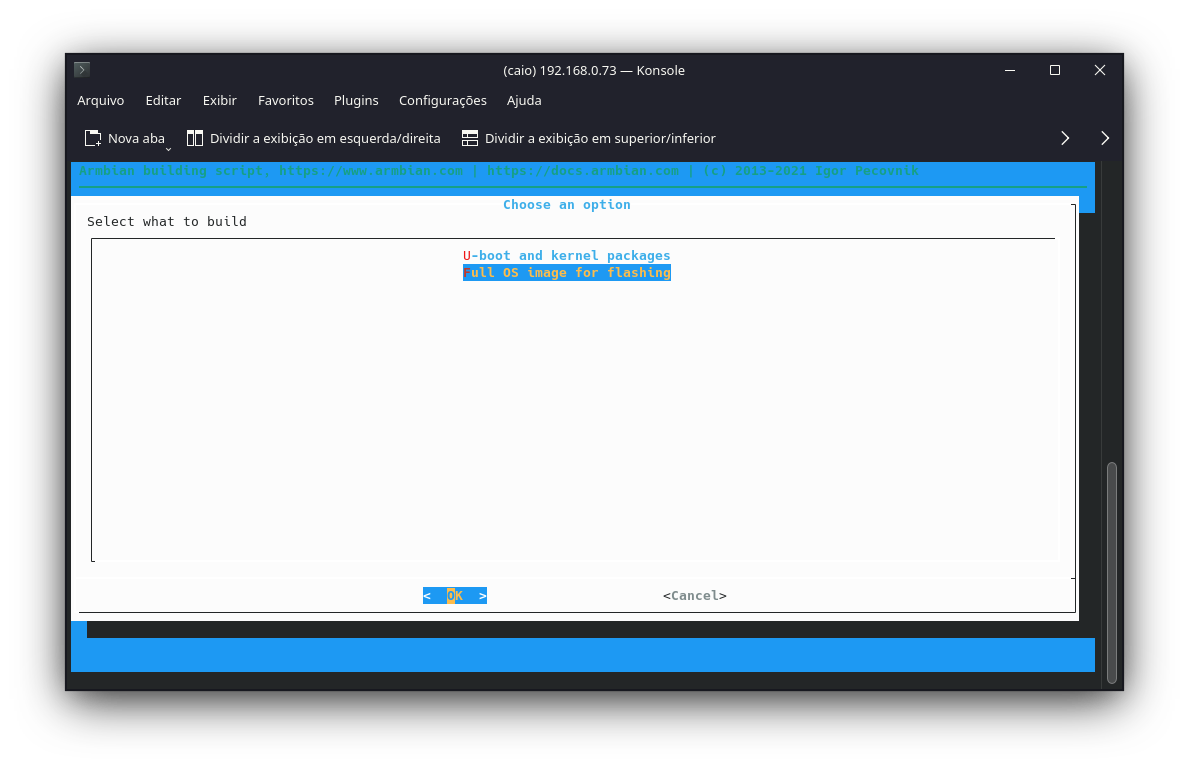Image resolution: width=1189 pixels, height=768 pixels.
Task: Click the split view top/bottom icon
Action: [x=469, y=138]
